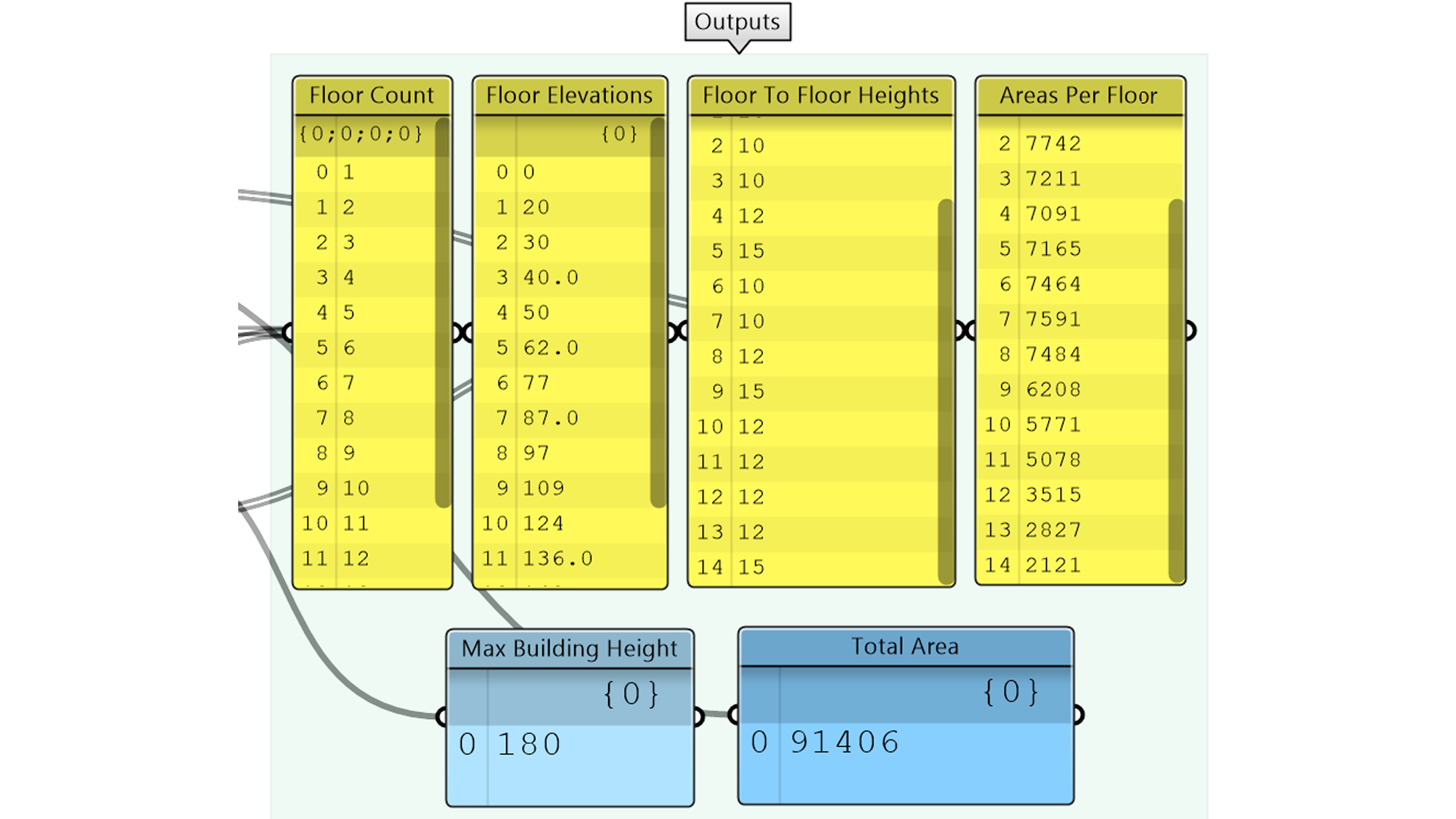Image resolution: width=1456 pixels, height=819 pixels.
Task: Click the Areas Per Floor scrollbar
Action: (x=1175, y=391)
